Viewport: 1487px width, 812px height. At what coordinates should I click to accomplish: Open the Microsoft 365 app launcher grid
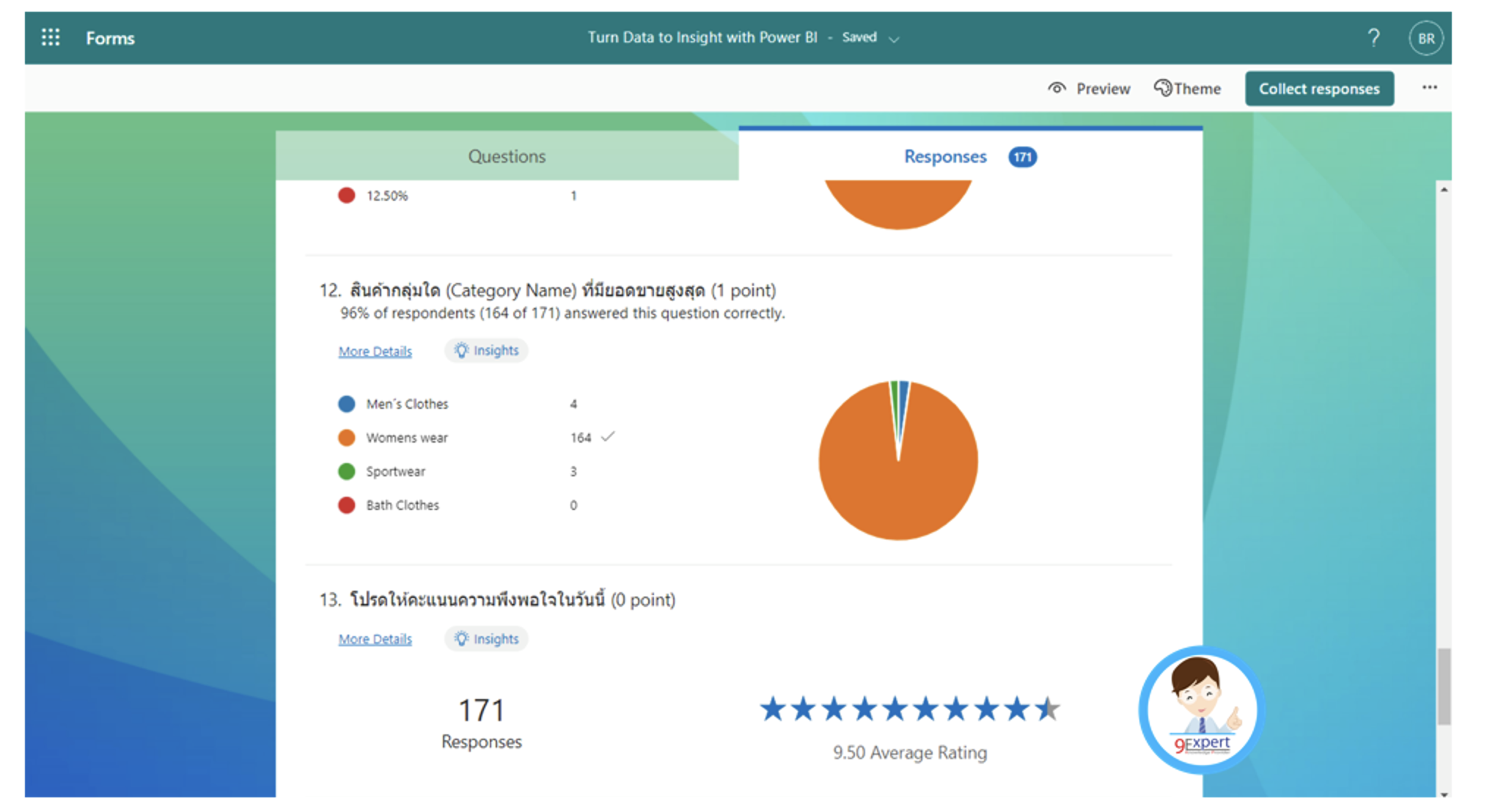coord(50,37)
